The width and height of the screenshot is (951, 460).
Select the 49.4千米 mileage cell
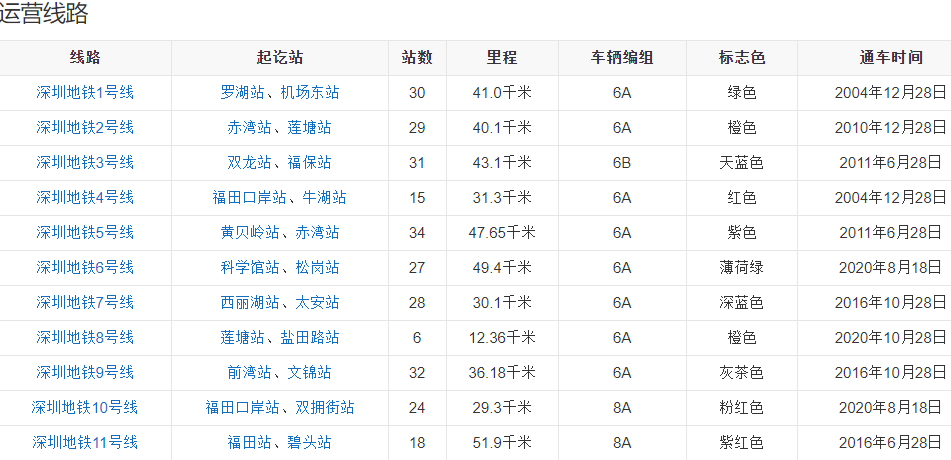coord(502,268)
